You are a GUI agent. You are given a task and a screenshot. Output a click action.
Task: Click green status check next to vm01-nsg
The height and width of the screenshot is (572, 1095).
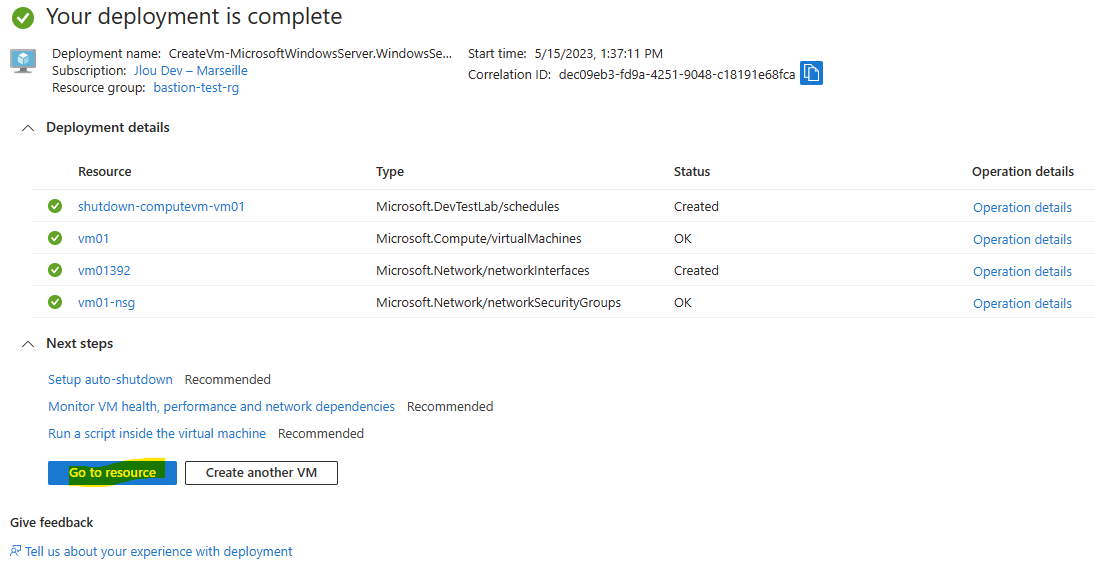[54, 302]
